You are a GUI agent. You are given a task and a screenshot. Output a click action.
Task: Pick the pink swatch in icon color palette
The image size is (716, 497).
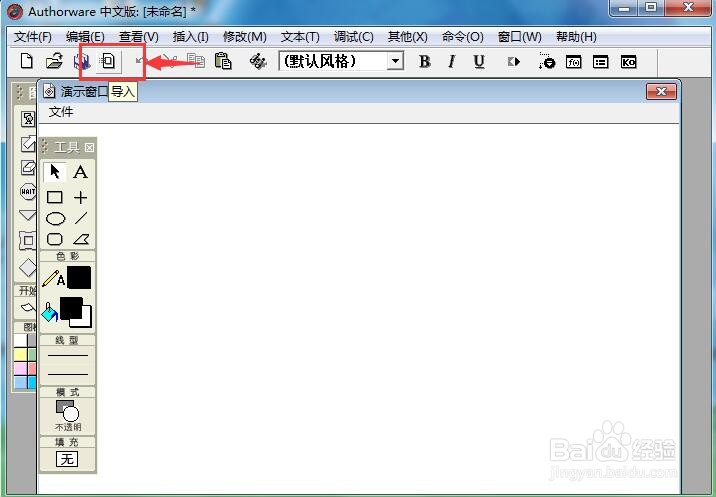pyautogui.click(x=21, y=369)
